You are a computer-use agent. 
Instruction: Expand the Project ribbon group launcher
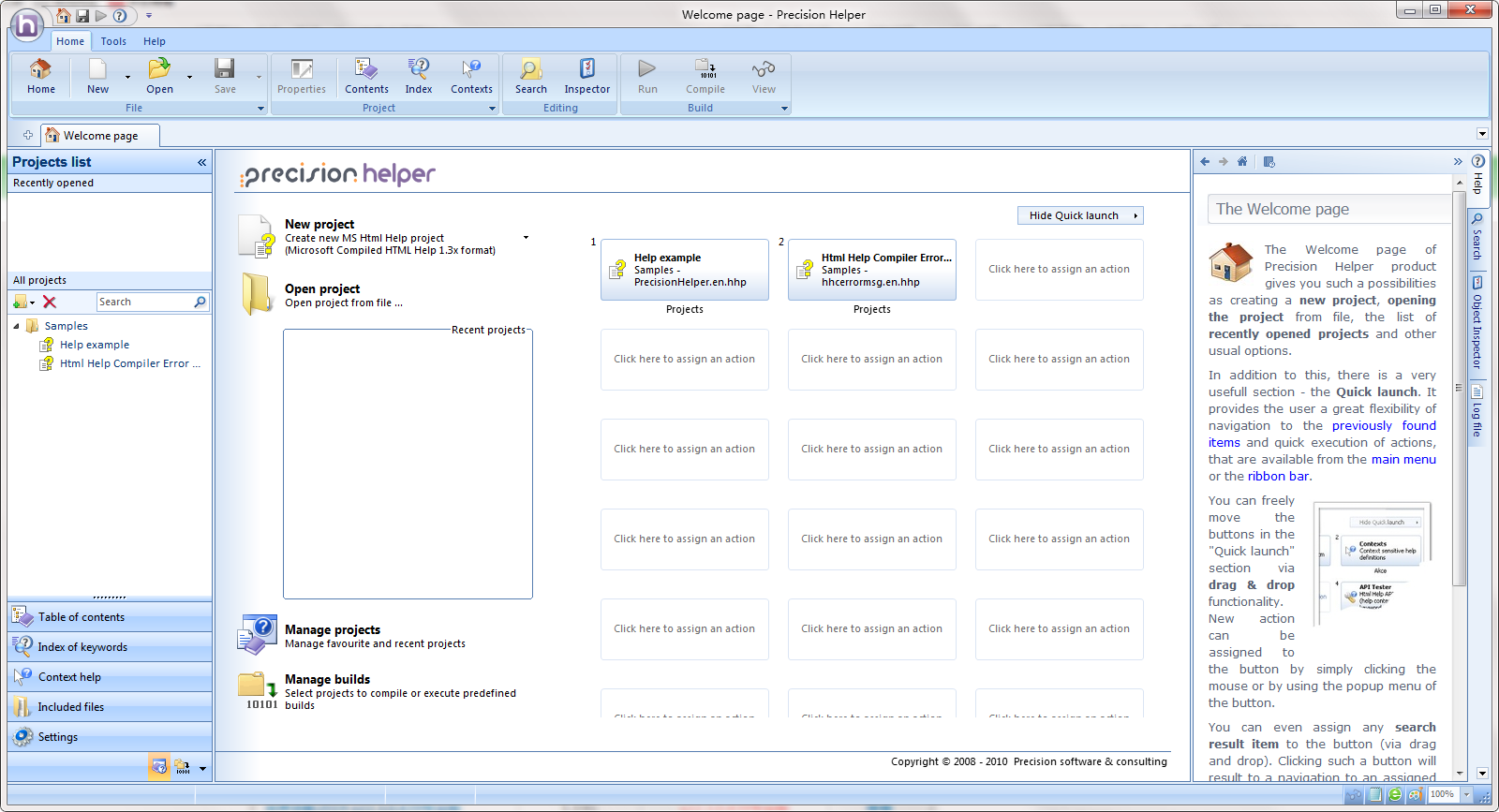tap(492, 109)
